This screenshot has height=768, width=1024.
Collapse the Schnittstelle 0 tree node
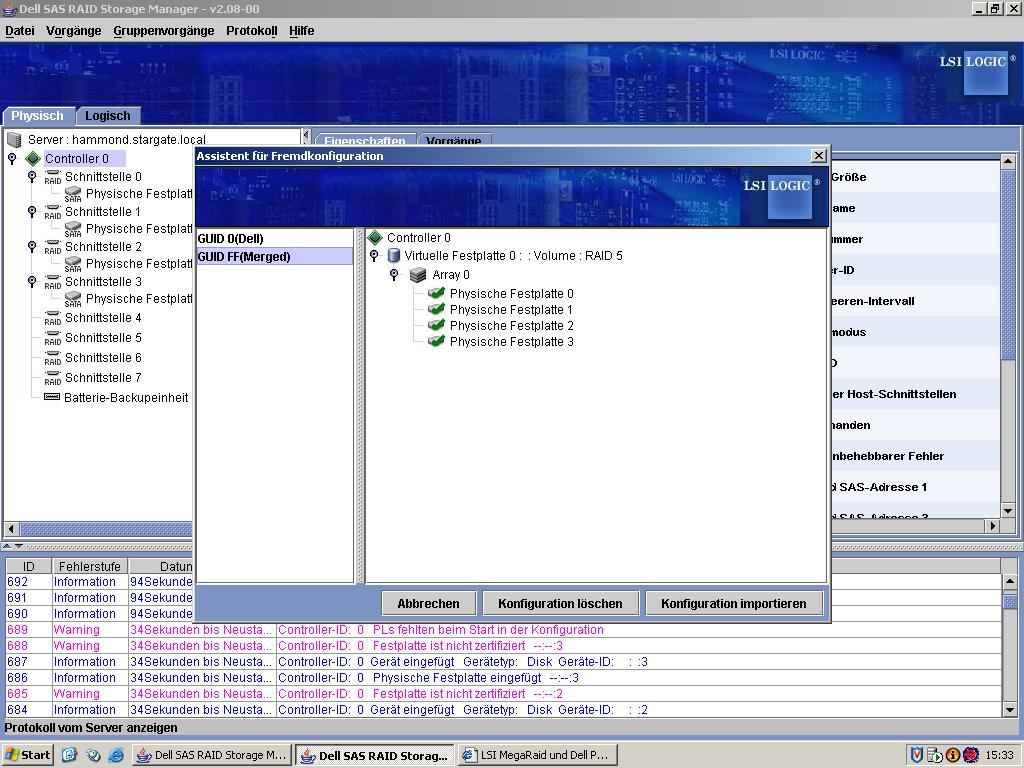[x=32, y=177]
